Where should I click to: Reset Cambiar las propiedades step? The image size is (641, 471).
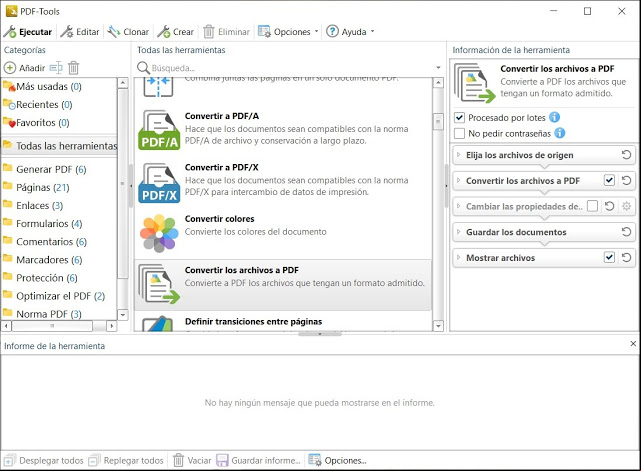[x=610, y=206]
